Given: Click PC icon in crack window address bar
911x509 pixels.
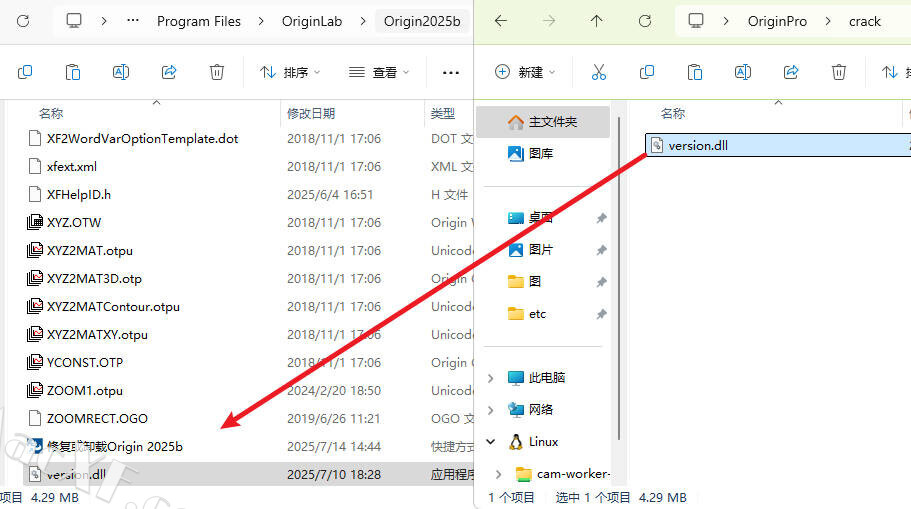Looking at the screenshot, I should tap(695, 21).
